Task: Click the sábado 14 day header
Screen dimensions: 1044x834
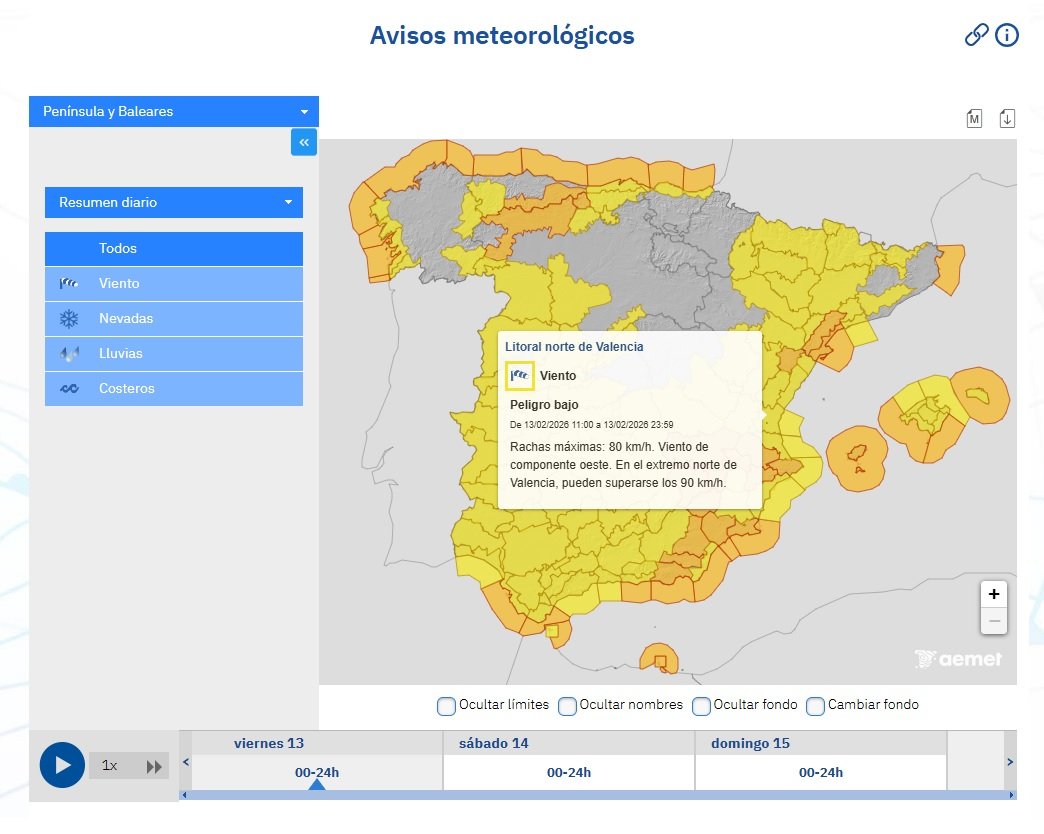Action: [493, 743]
